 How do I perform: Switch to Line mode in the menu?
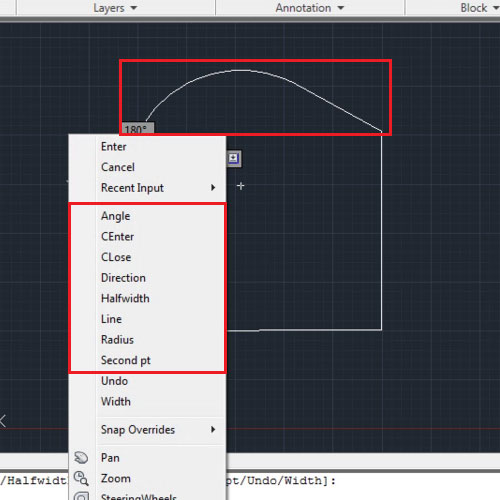click(x=147, y=319)
